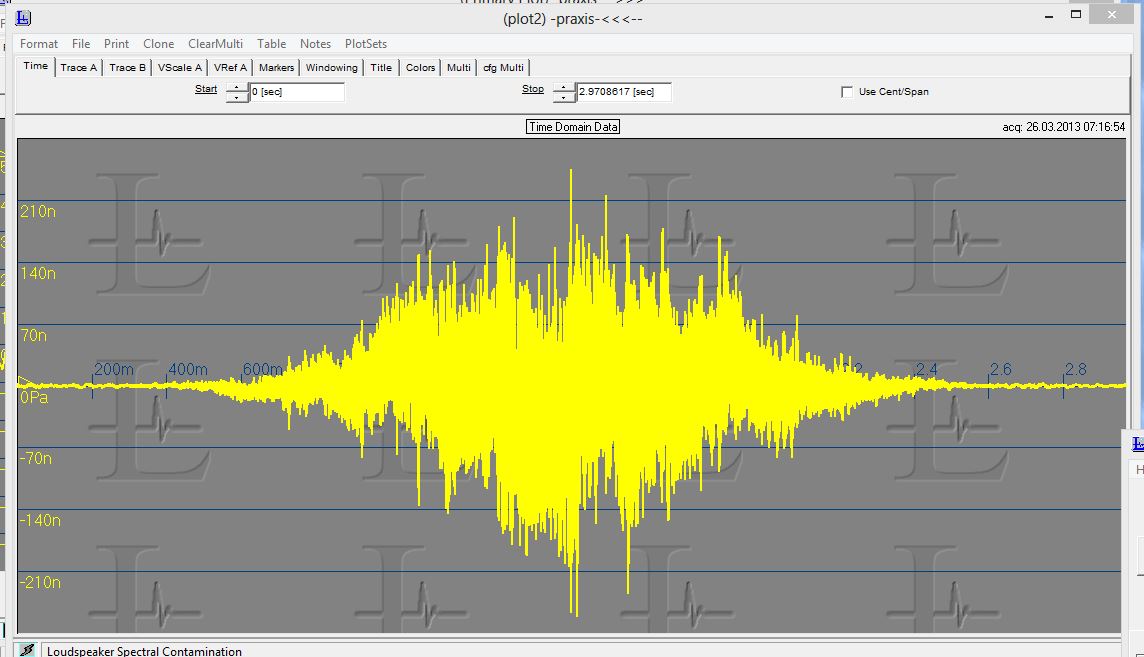Click the 140n vertical axis label
The width and height of the screenshot is (1144, 657).
pyautogui.click(x=38, y=273)
